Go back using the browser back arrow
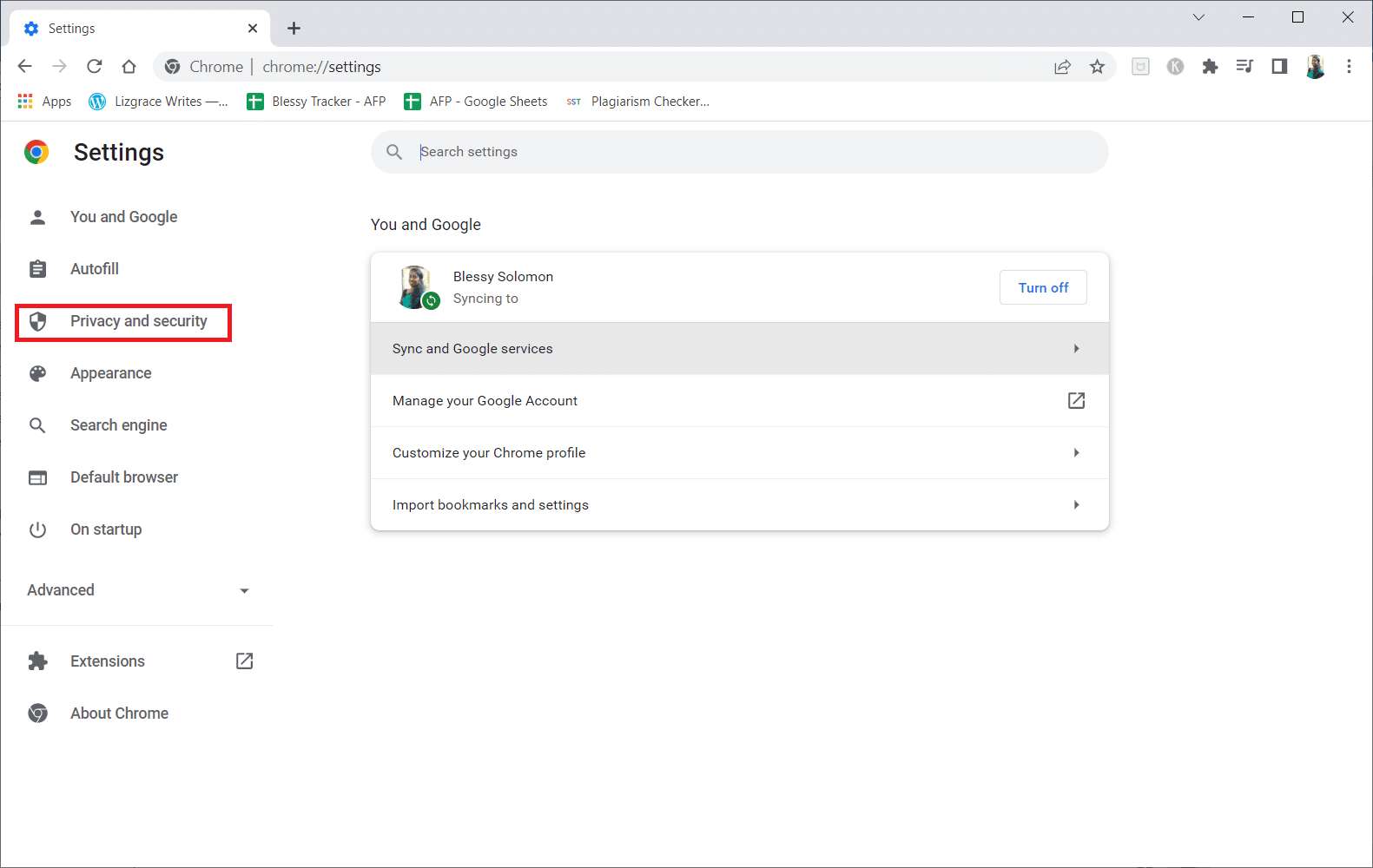Screen dimensions: 1373x868 [24, 66]
